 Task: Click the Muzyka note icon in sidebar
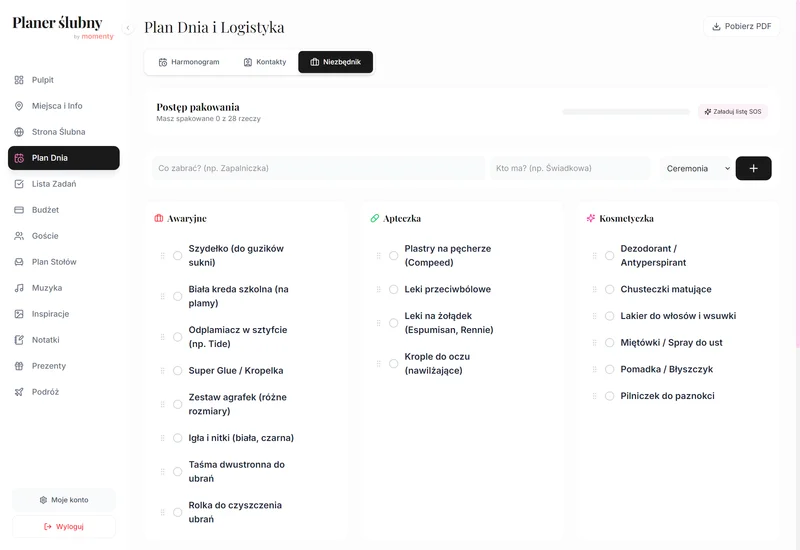point(19,288)
